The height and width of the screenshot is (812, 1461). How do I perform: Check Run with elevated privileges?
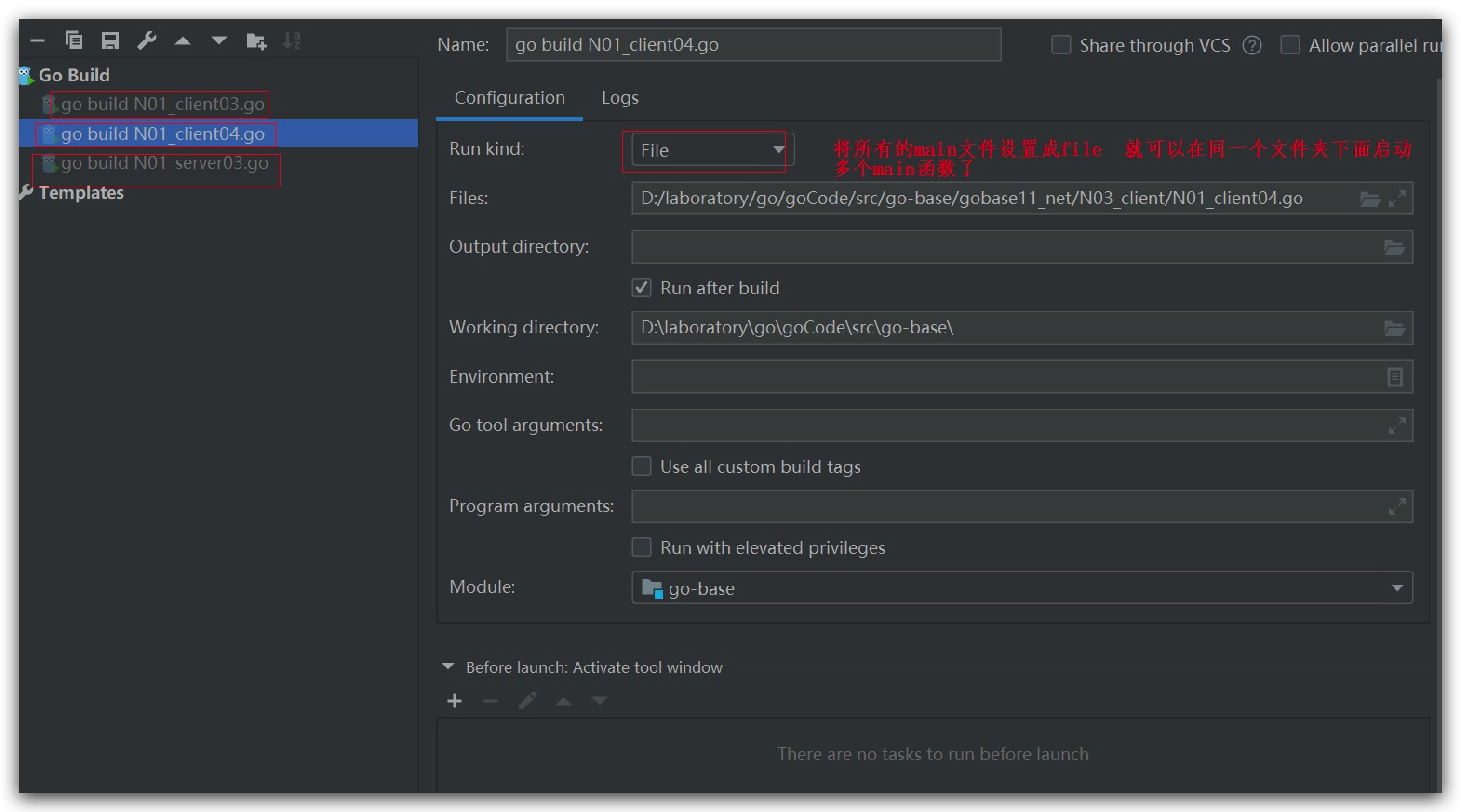(642, 548)
